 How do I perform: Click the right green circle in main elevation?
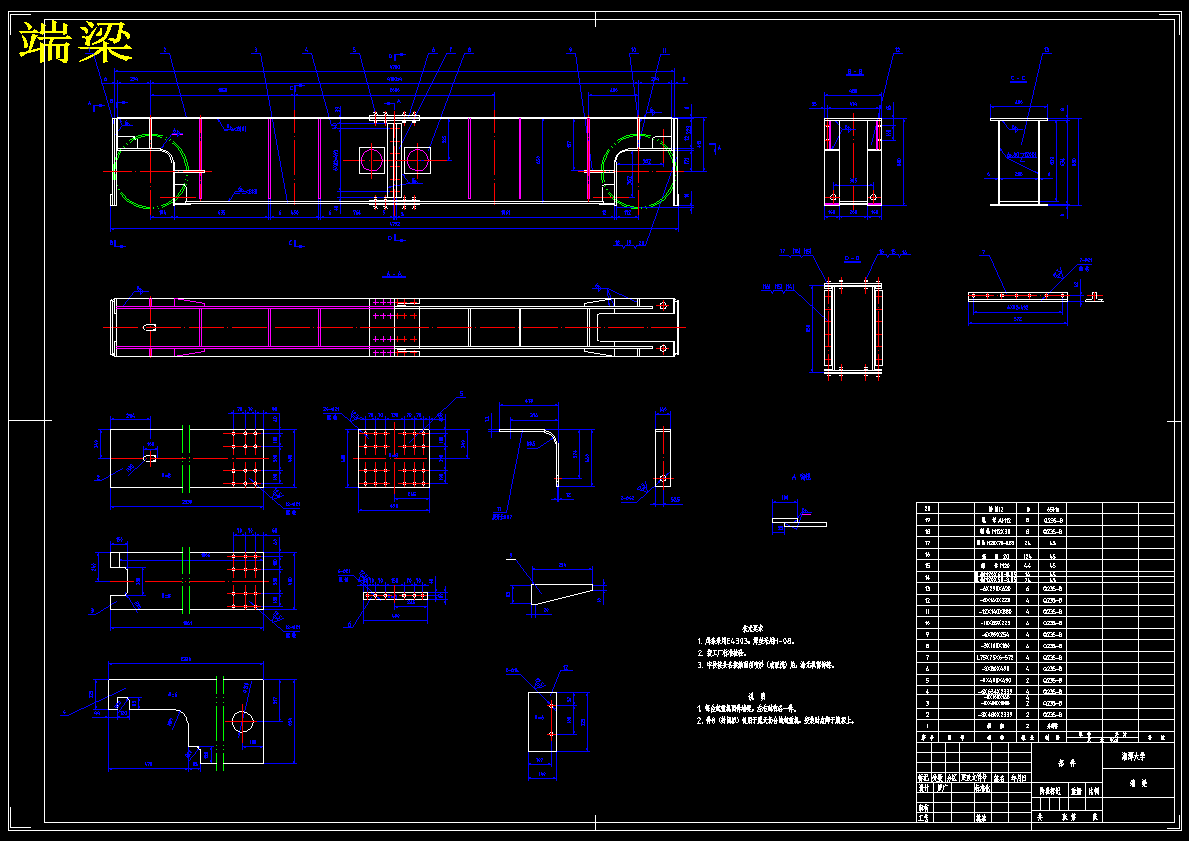pyautogui.click(x=639, y=171)
